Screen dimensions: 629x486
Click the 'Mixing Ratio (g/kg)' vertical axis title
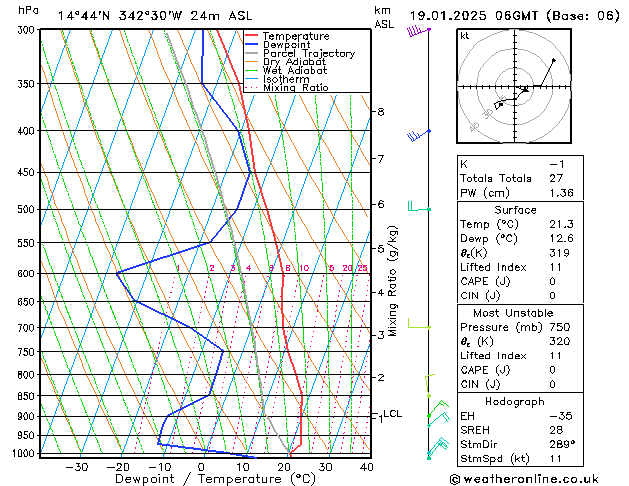[392, 281]
